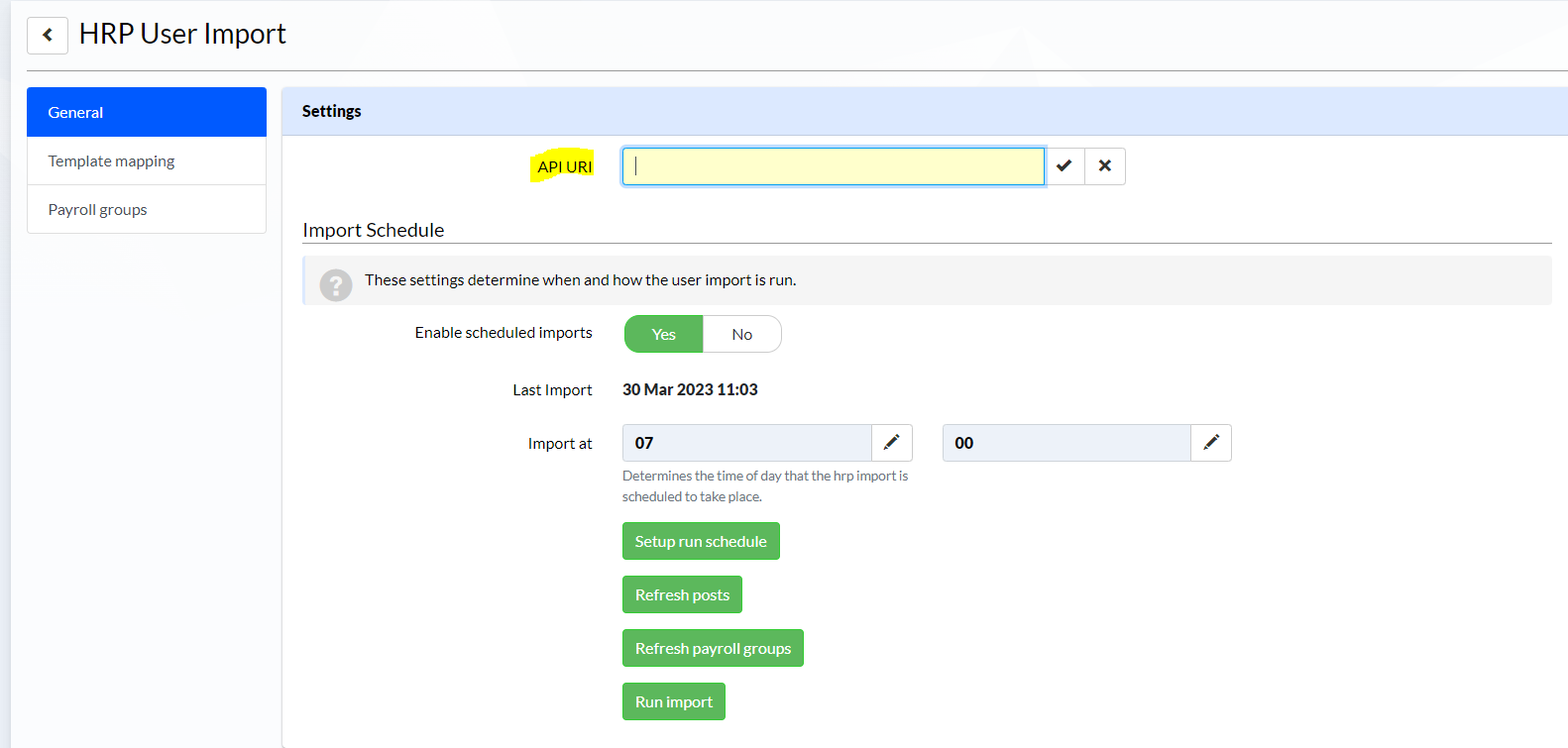Click the back arrow beside HRP User Import

[x=48, y=35]
